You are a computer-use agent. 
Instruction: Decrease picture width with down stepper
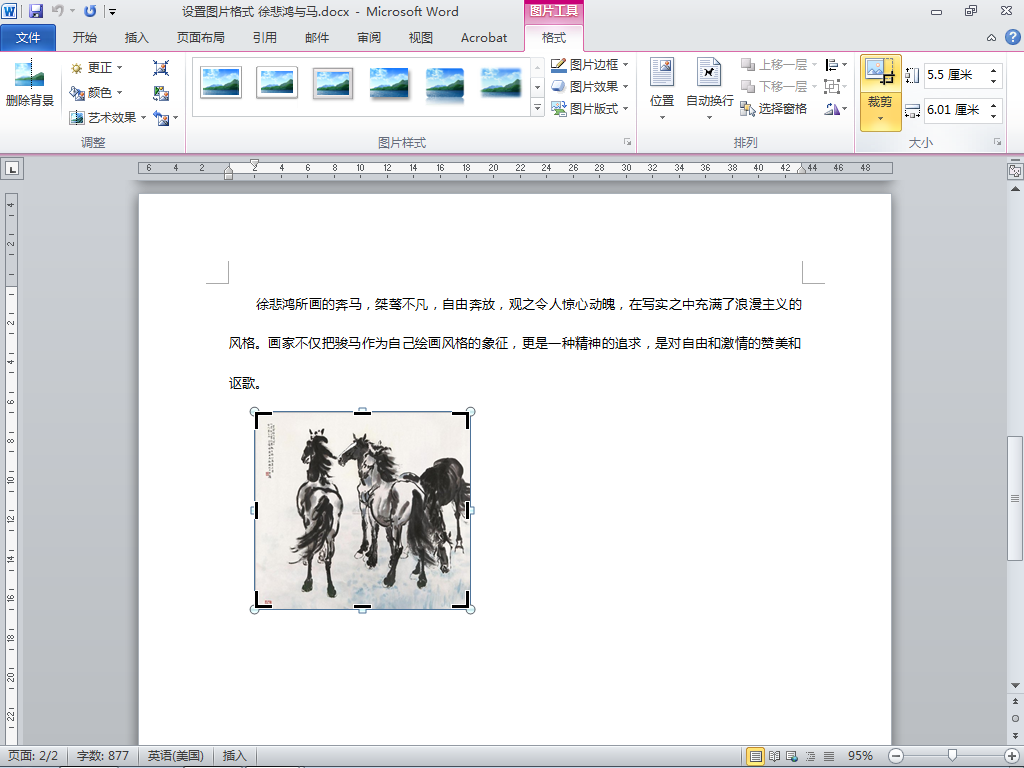tap(993, 116)
